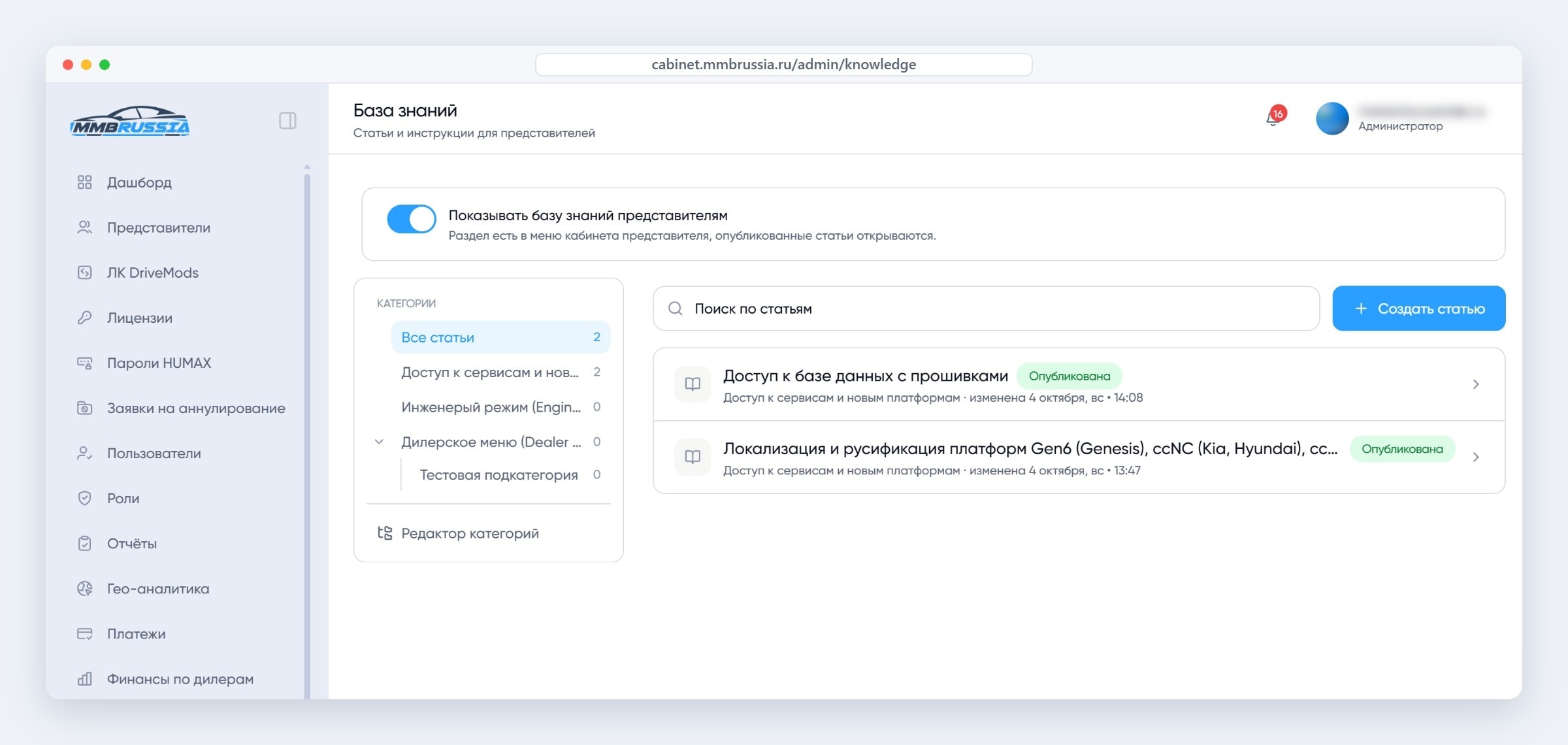
Task: Open article Локализация и русификация платформ Gen6
Action: (1030, 448)
